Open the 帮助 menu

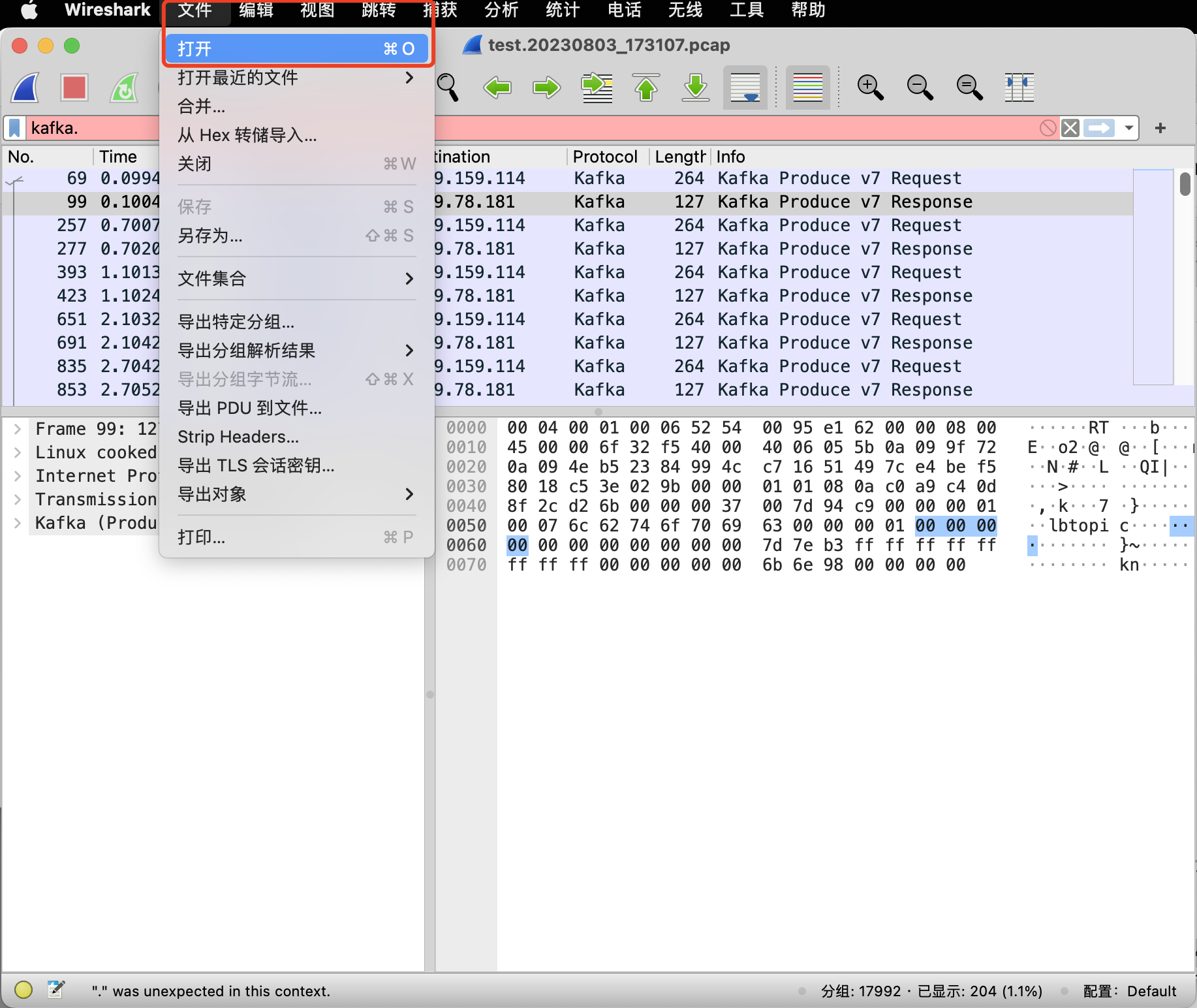(808, 10)
